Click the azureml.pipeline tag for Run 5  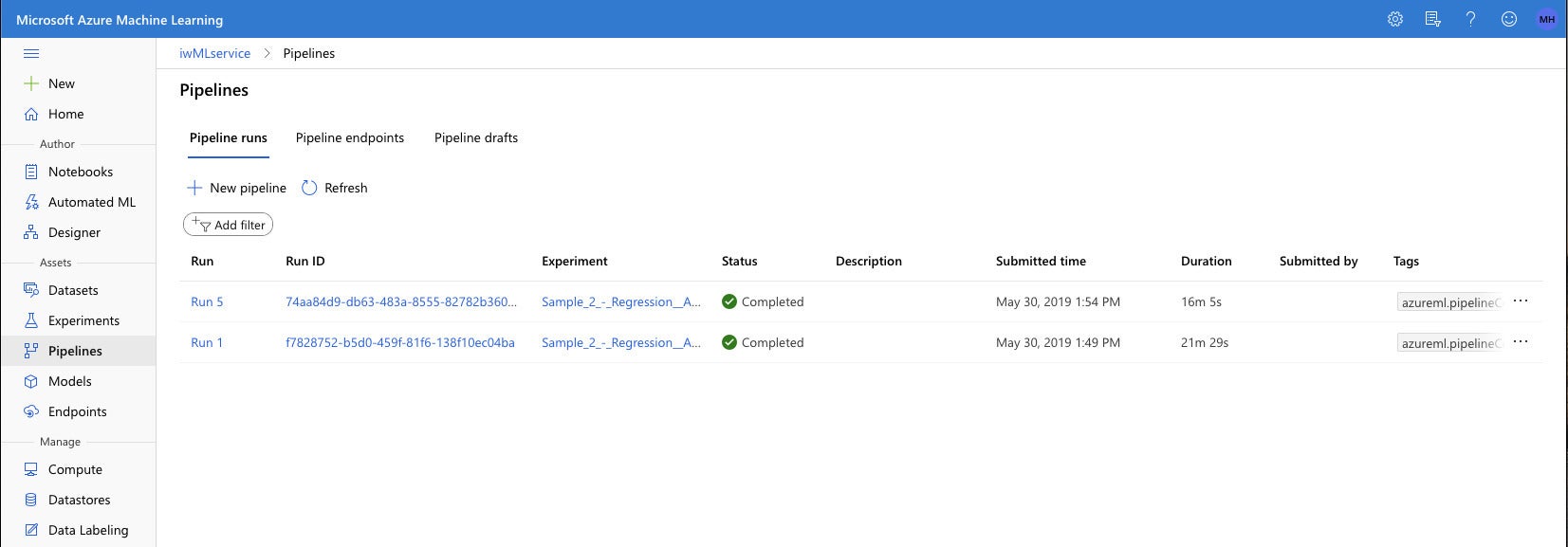click(1450, 302)
